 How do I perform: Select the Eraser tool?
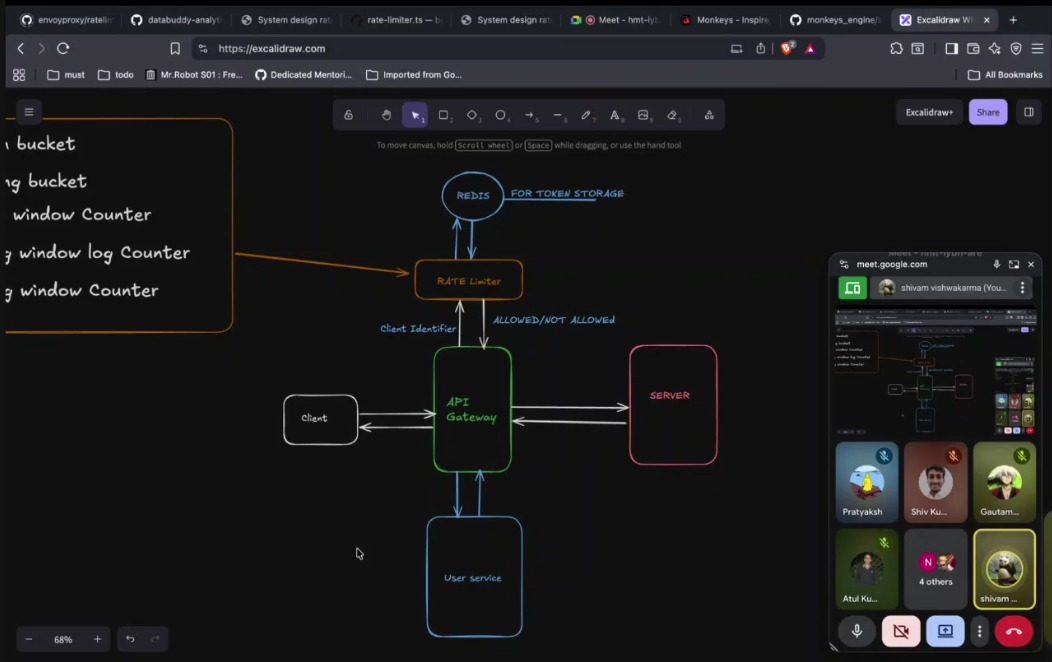click(672, 115)
